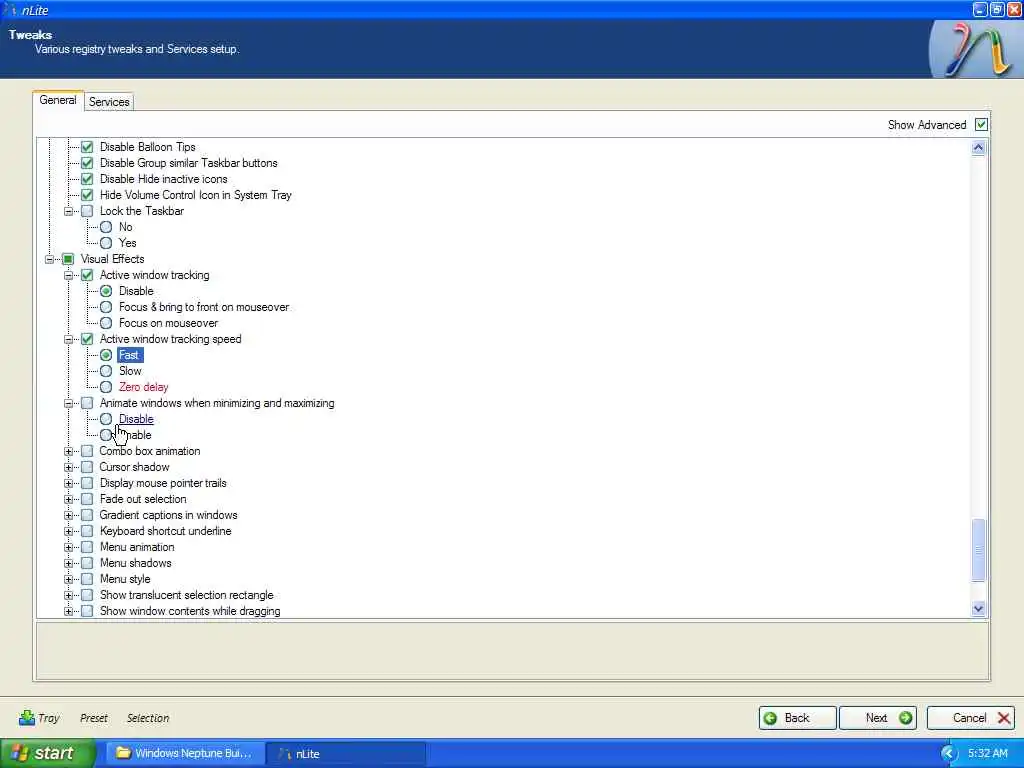Viewport: 1024px width, 768px height.
Task: Click the Cancel button
Action: point(970,718)
